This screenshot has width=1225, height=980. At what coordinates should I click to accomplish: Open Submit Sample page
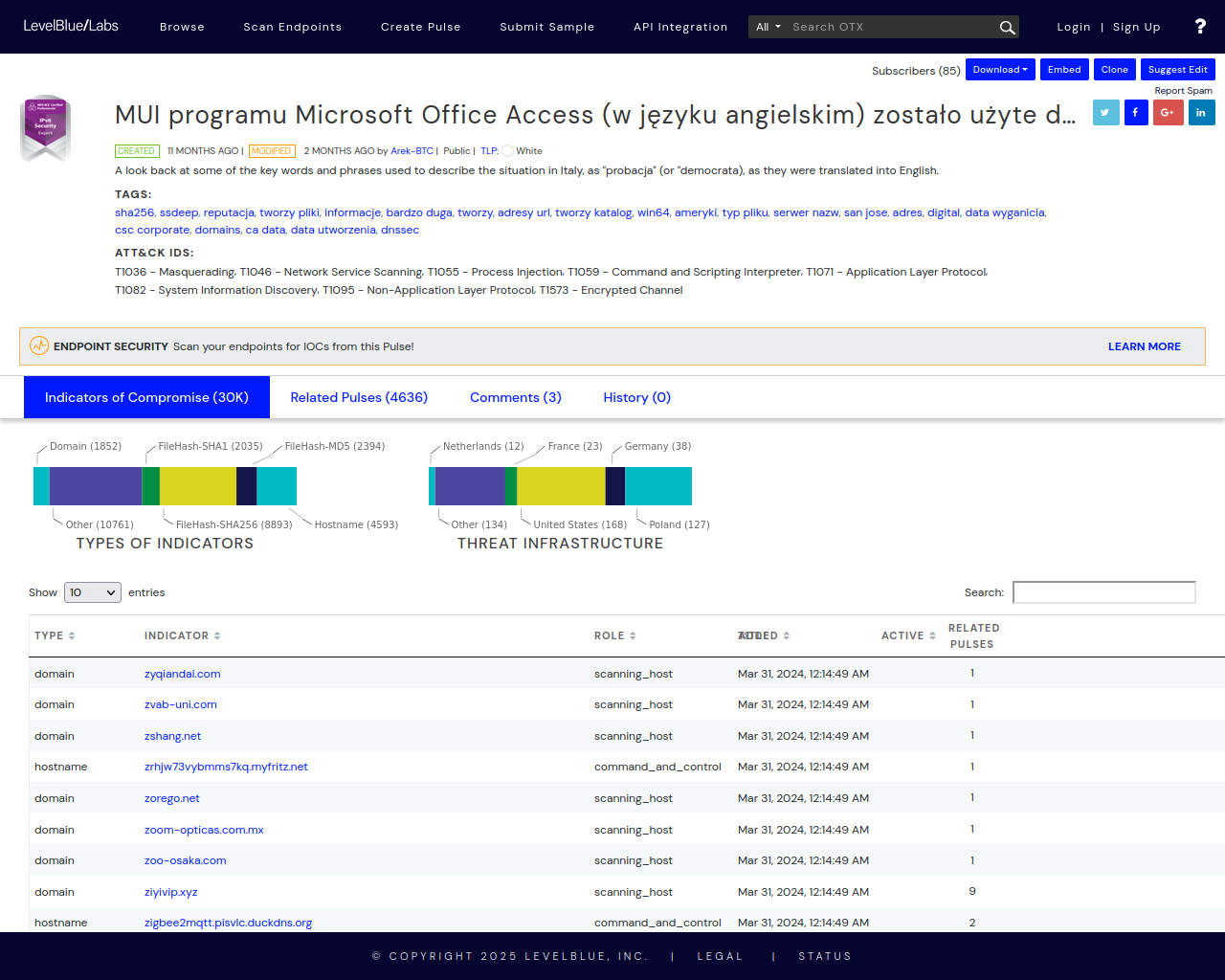click(x=546, y=27)
